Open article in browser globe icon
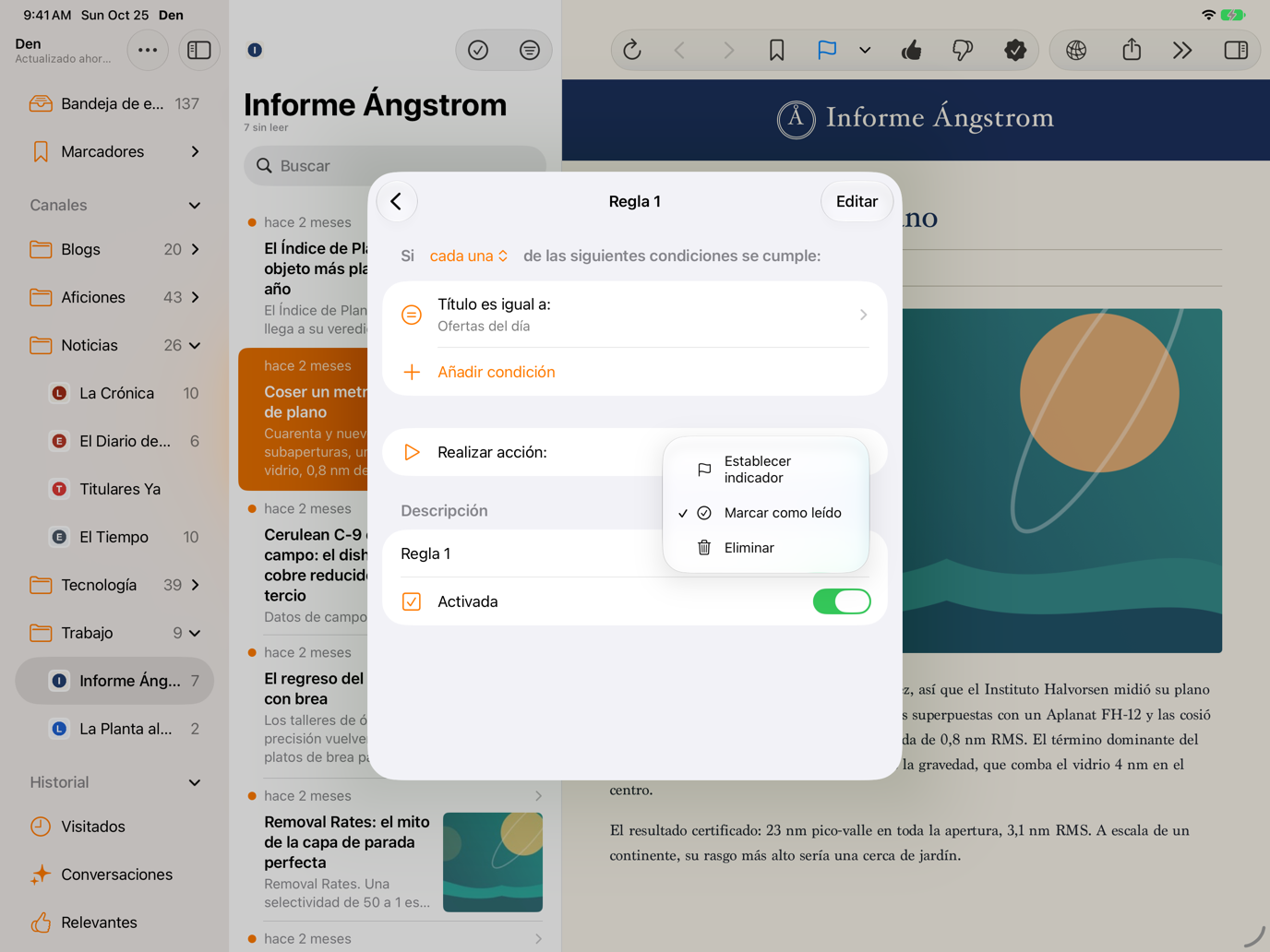Viewport: 1270px width, 952px height. pyautogui.click(x=1076, y=50)
